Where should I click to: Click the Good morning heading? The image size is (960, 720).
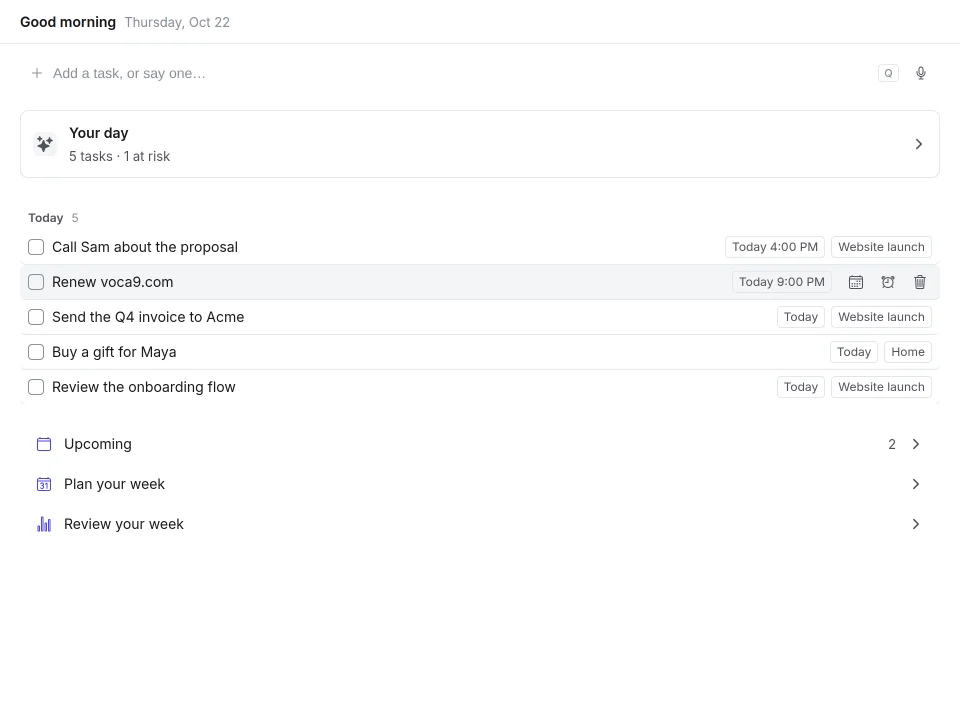(68, 22)
